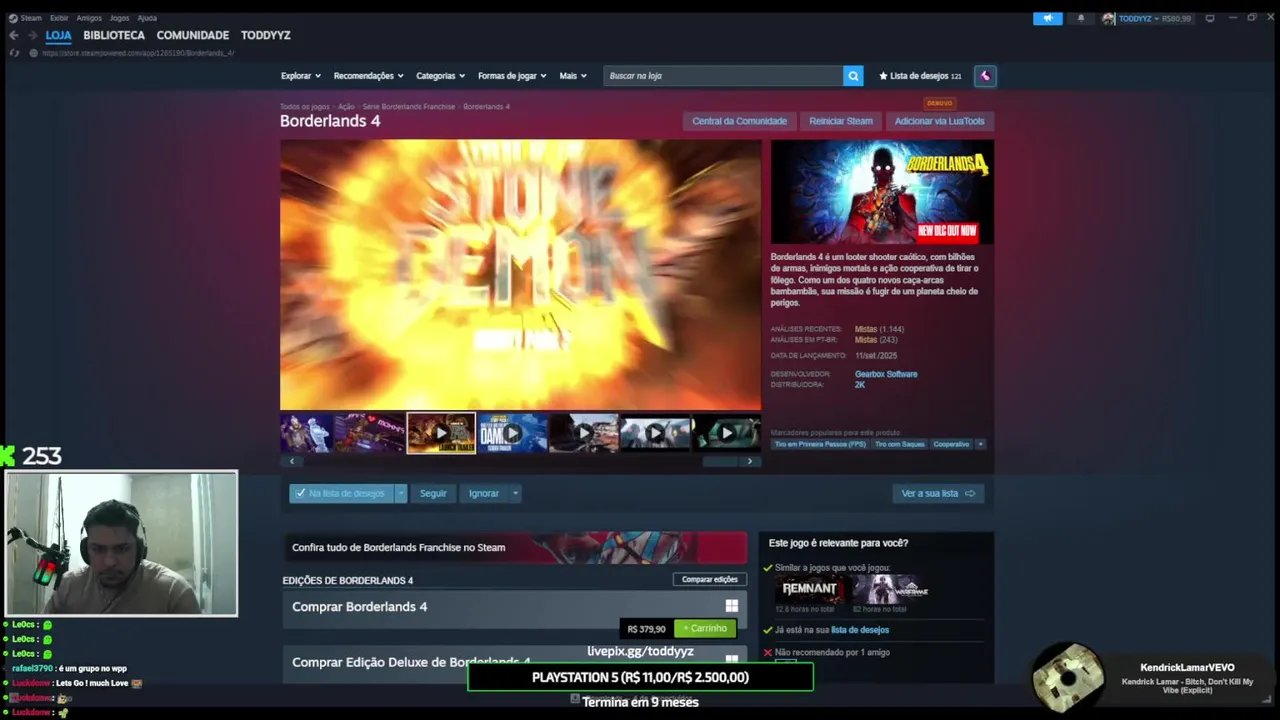
Task: Click the Windows icon on Comprar Borderlands 4
Action: pos(732,606)
